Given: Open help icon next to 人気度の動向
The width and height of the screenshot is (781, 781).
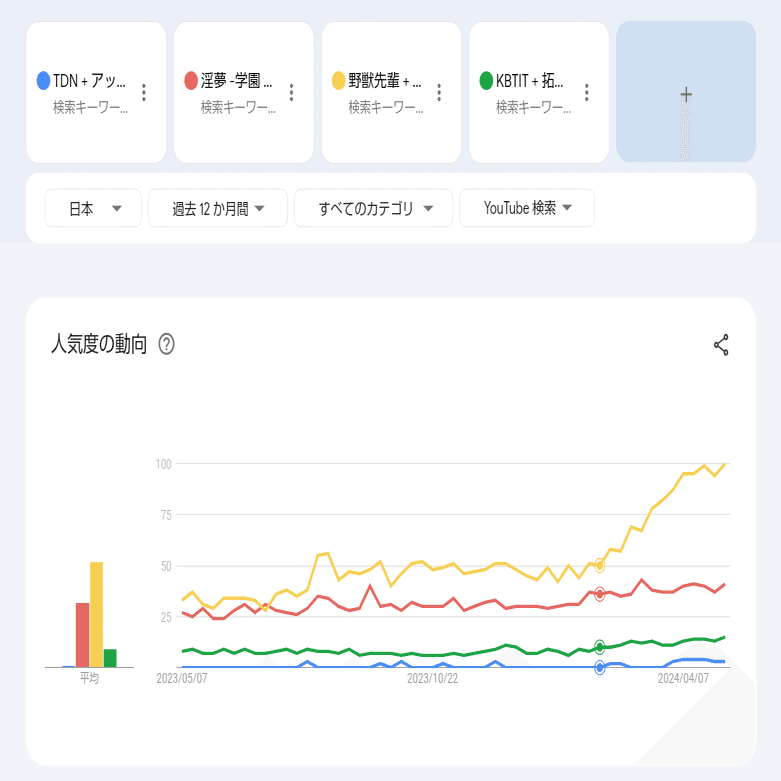Looking at the screenshot, I should (167, 345).
